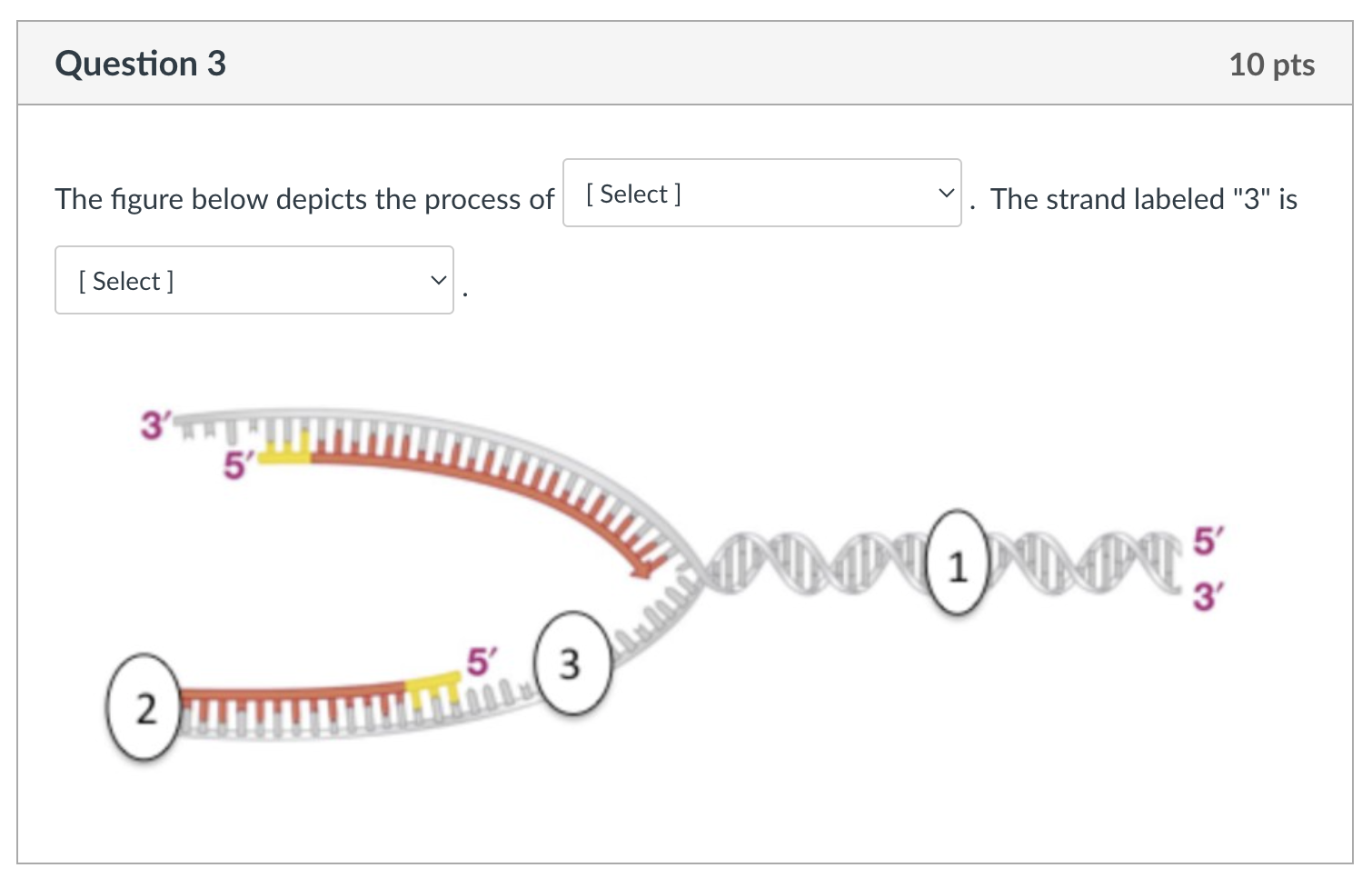Click the 3' label at the far right helix end
The height and width of the screenshot is (878, 1372).
(x=1208, y=598)
